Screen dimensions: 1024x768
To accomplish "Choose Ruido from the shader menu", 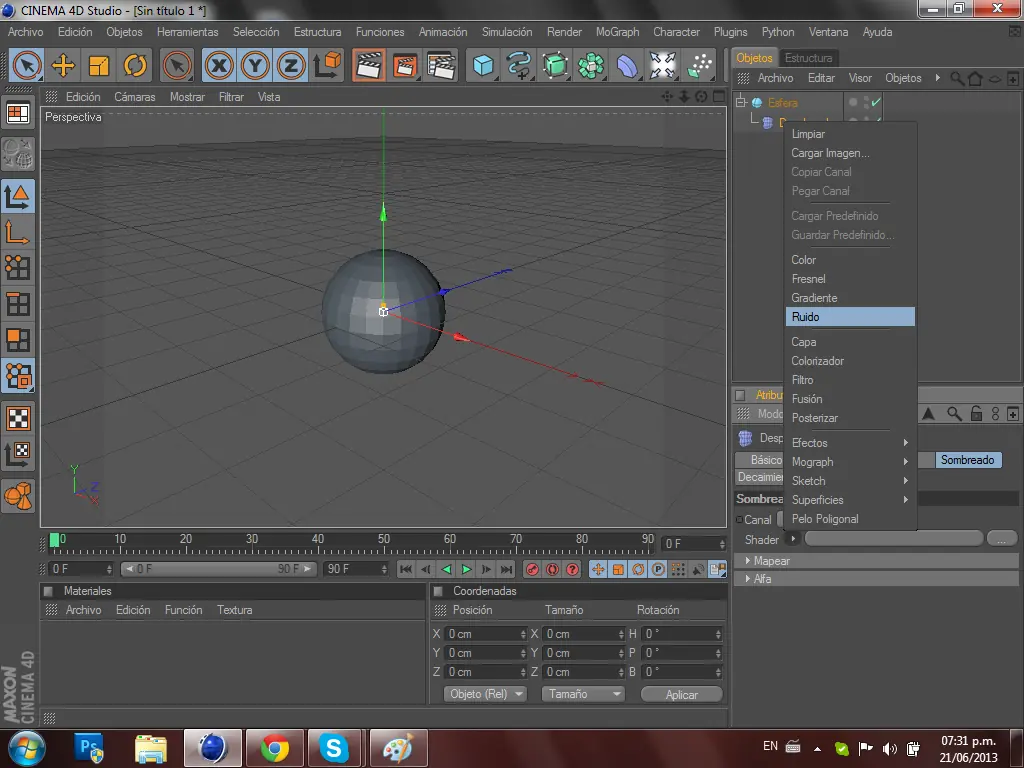I will (x=850, y=317).
